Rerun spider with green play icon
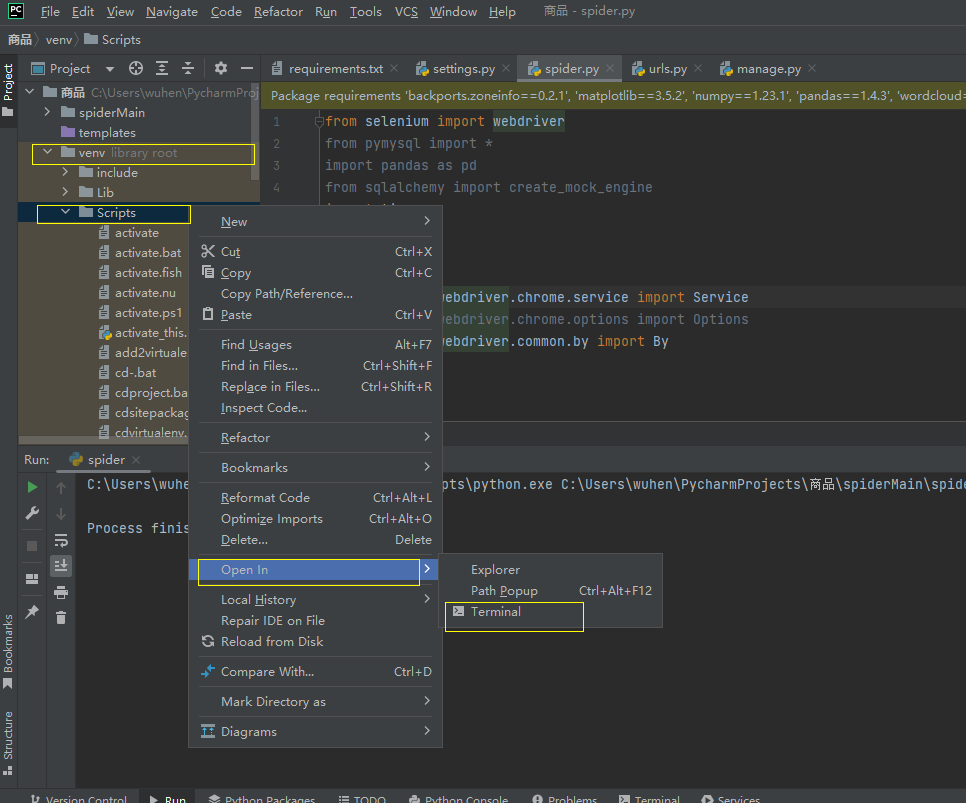Screen dimensions: 966x803 [x=32, y=487]
